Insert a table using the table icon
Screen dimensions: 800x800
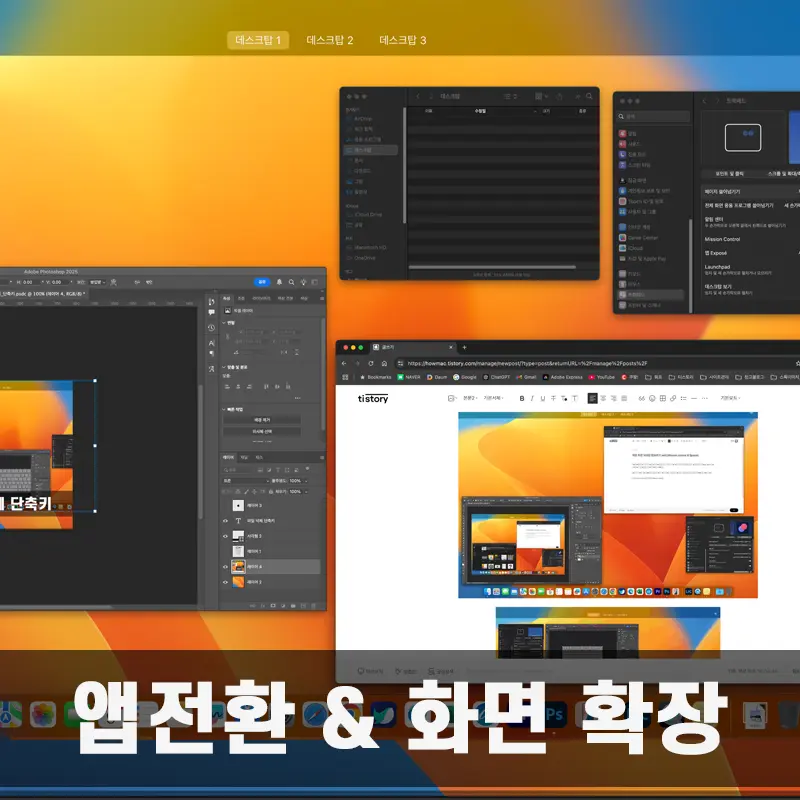[x=661, y=398]
